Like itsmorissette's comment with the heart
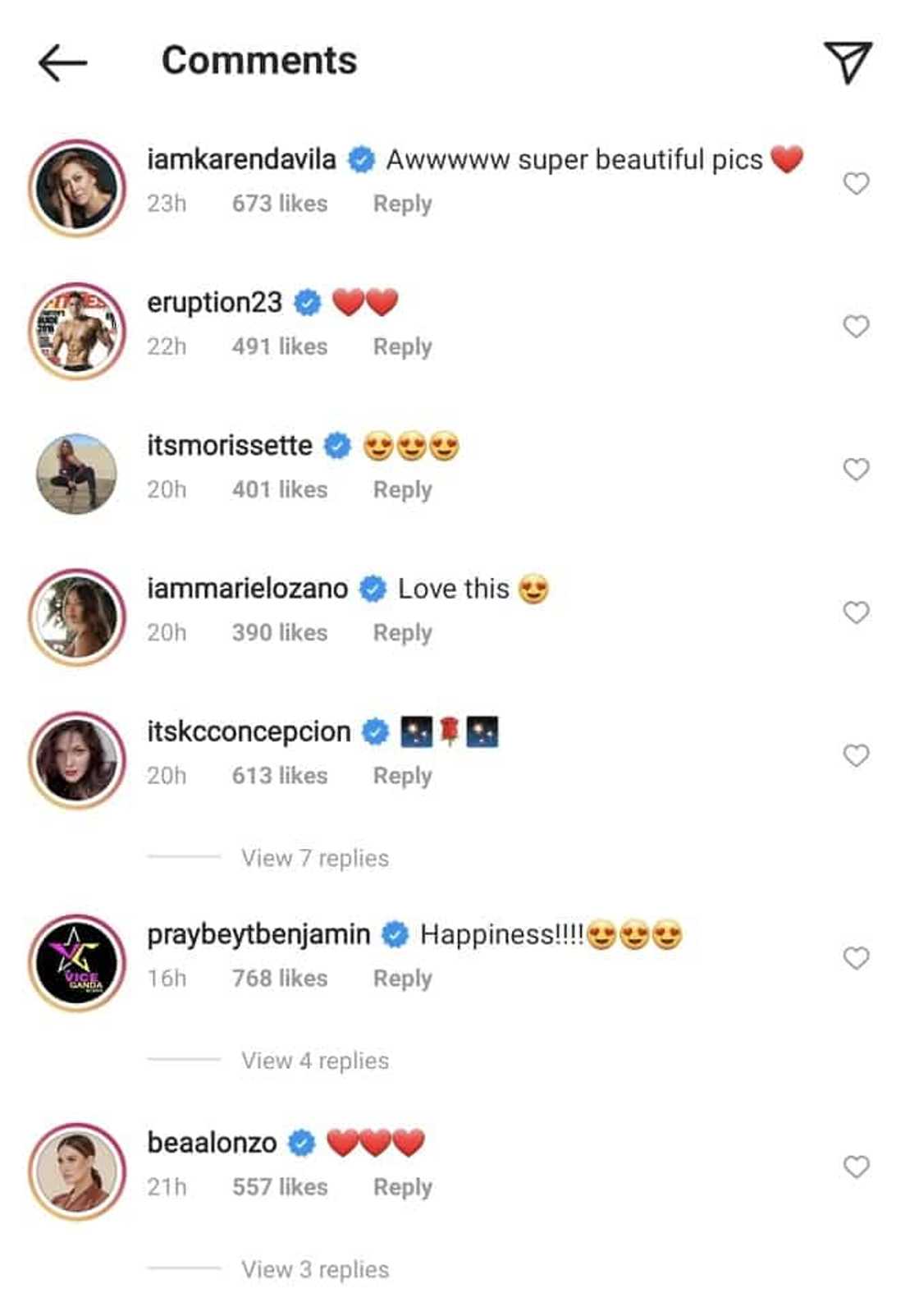 click(x=856, y=470)
